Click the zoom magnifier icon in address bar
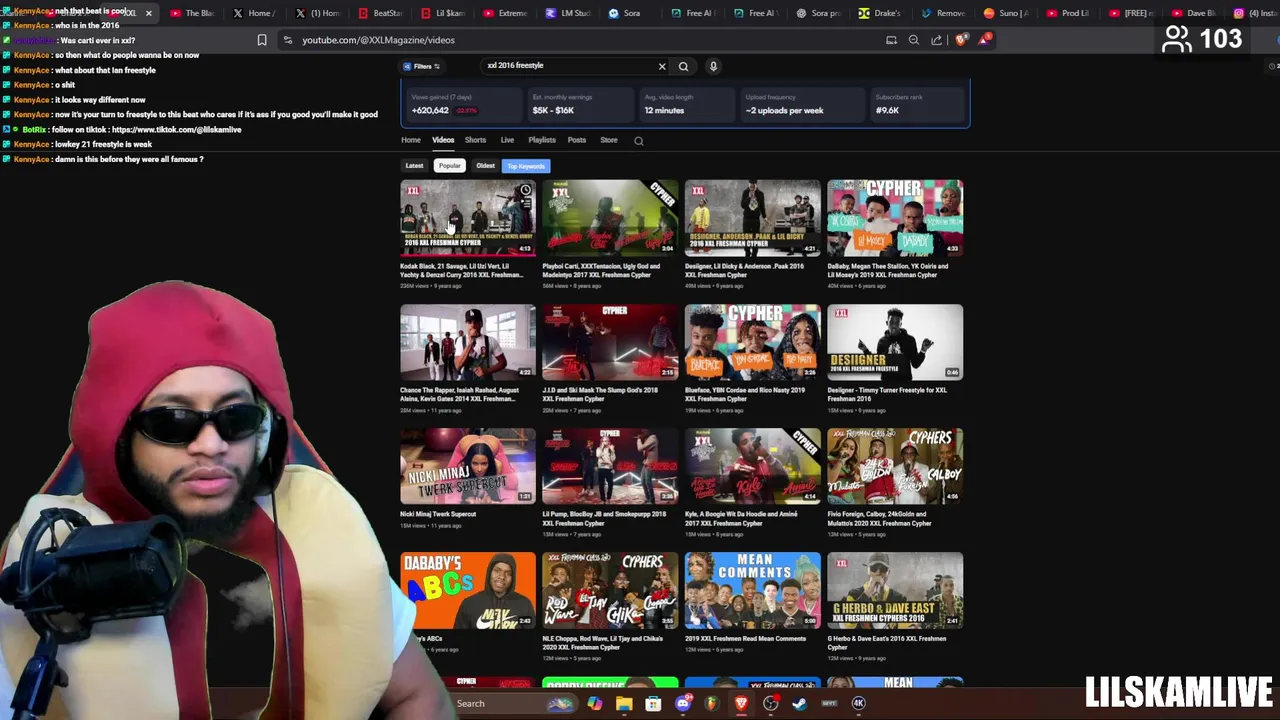This screenshot has width=1280, height=720. (x=914, y=40)
